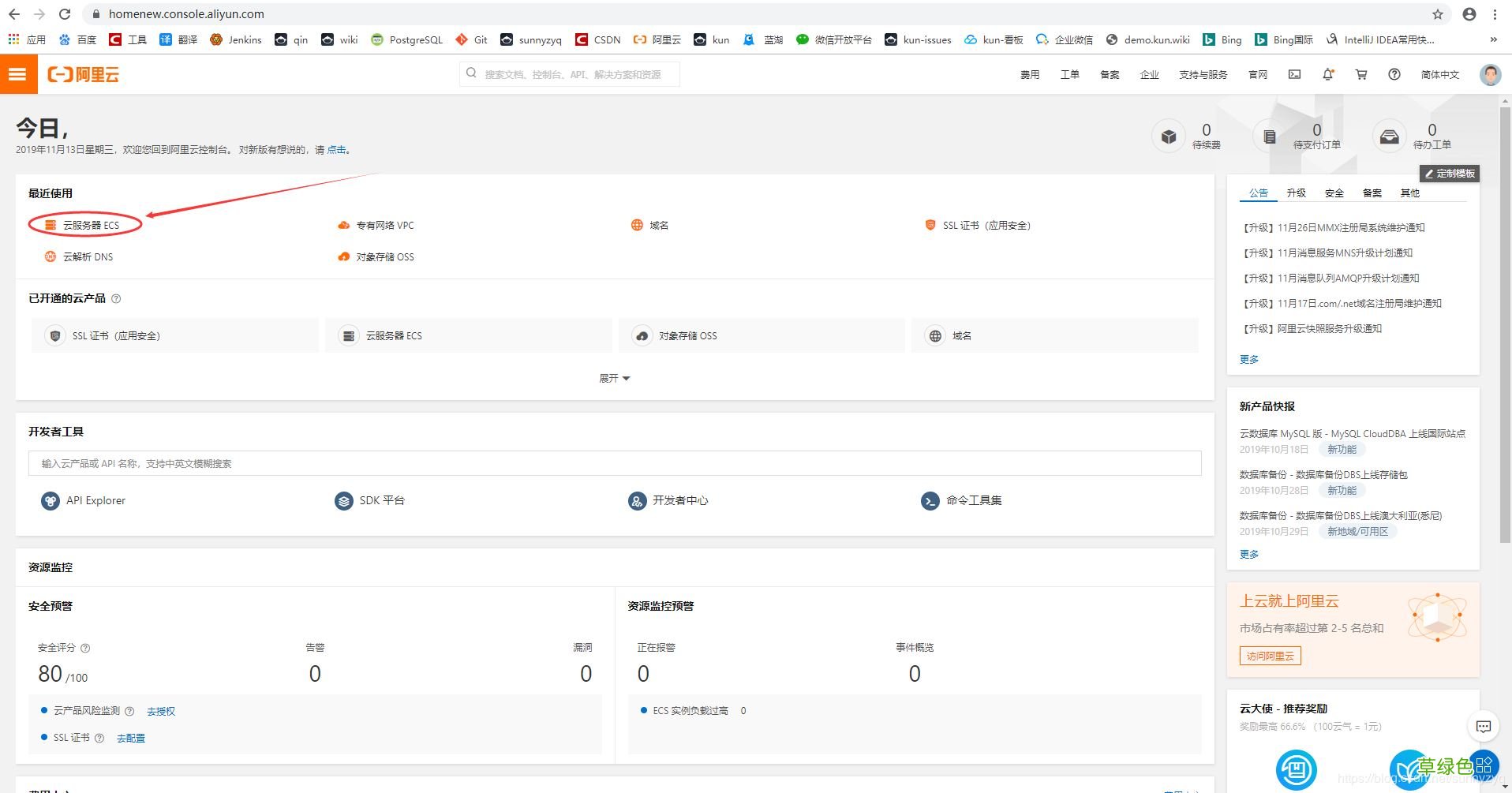The height and width of the screenshot is (793, 1512).
Task: Open the orange hamburger navigation menu
Action: click(x=18, y=74)
